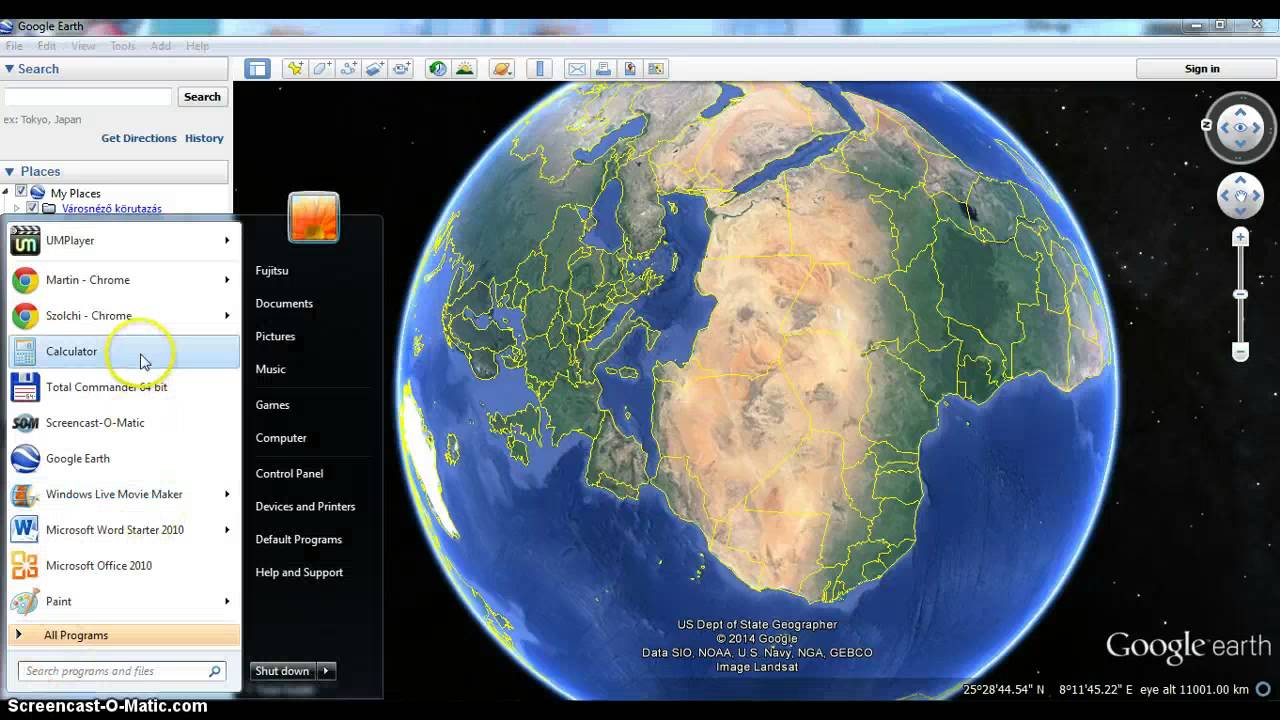1280x720 pixels.
Task: Expand Windows Live Movie Maker arrow
Action: (227, 494)
